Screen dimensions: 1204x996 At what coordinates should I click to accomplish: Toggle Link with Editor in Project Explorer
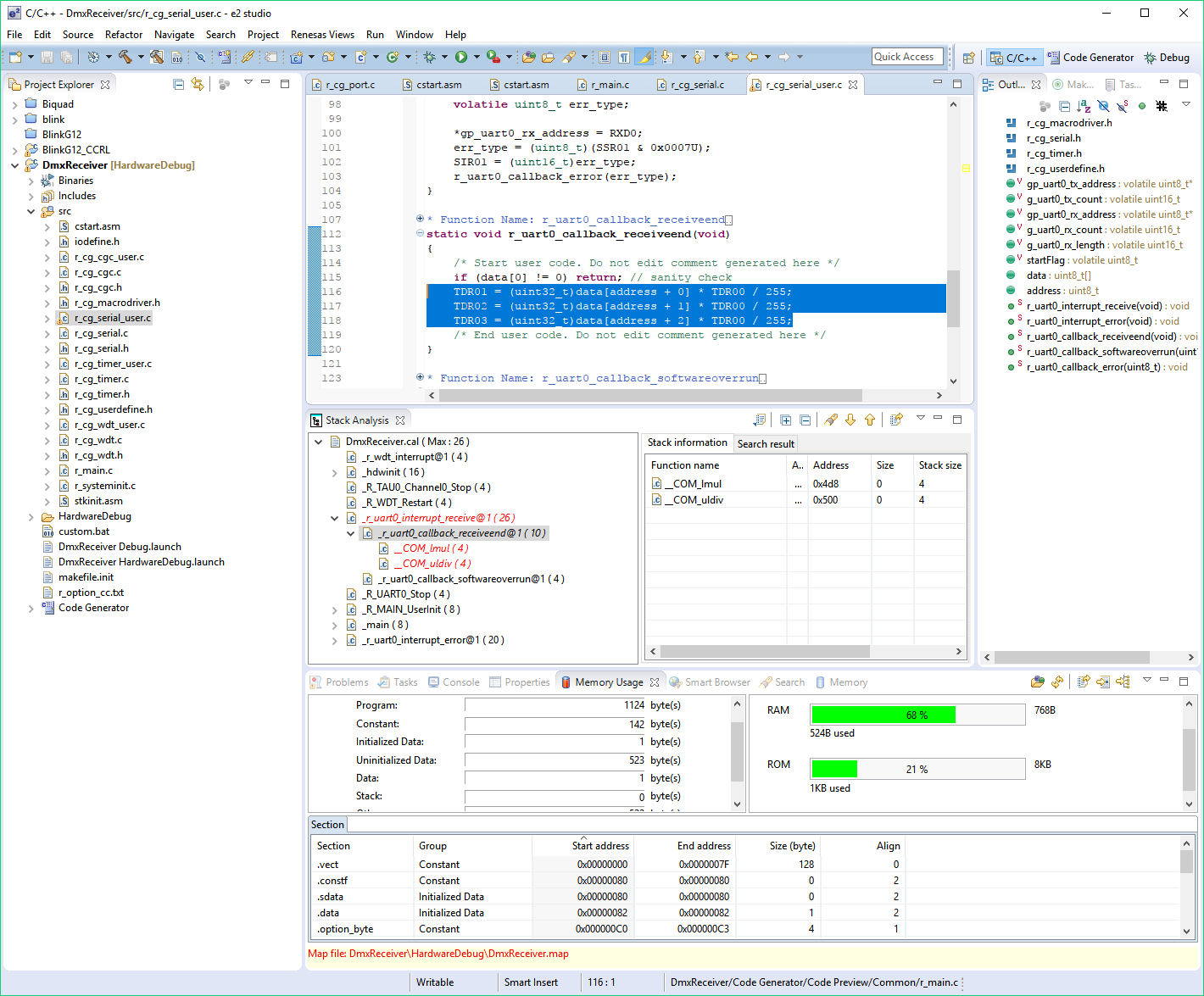pyautogui.click(x=198, y=84)
